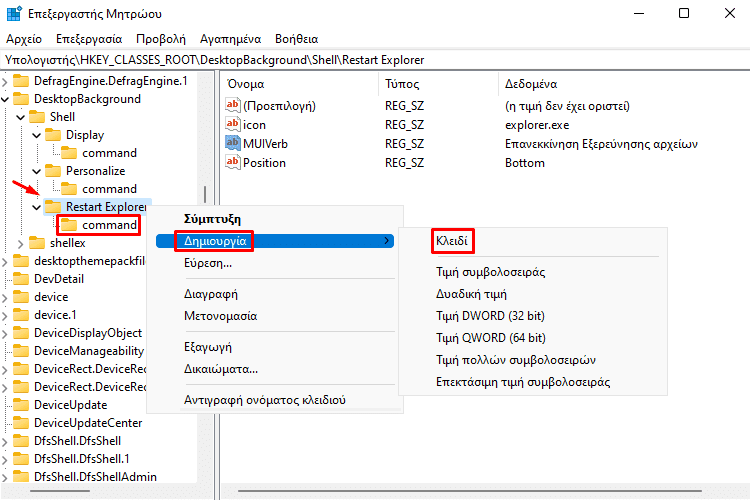Collapse the Shell key arrow
Image resolution: width=750 pixels, height=500 pixels.
(22, 117)
